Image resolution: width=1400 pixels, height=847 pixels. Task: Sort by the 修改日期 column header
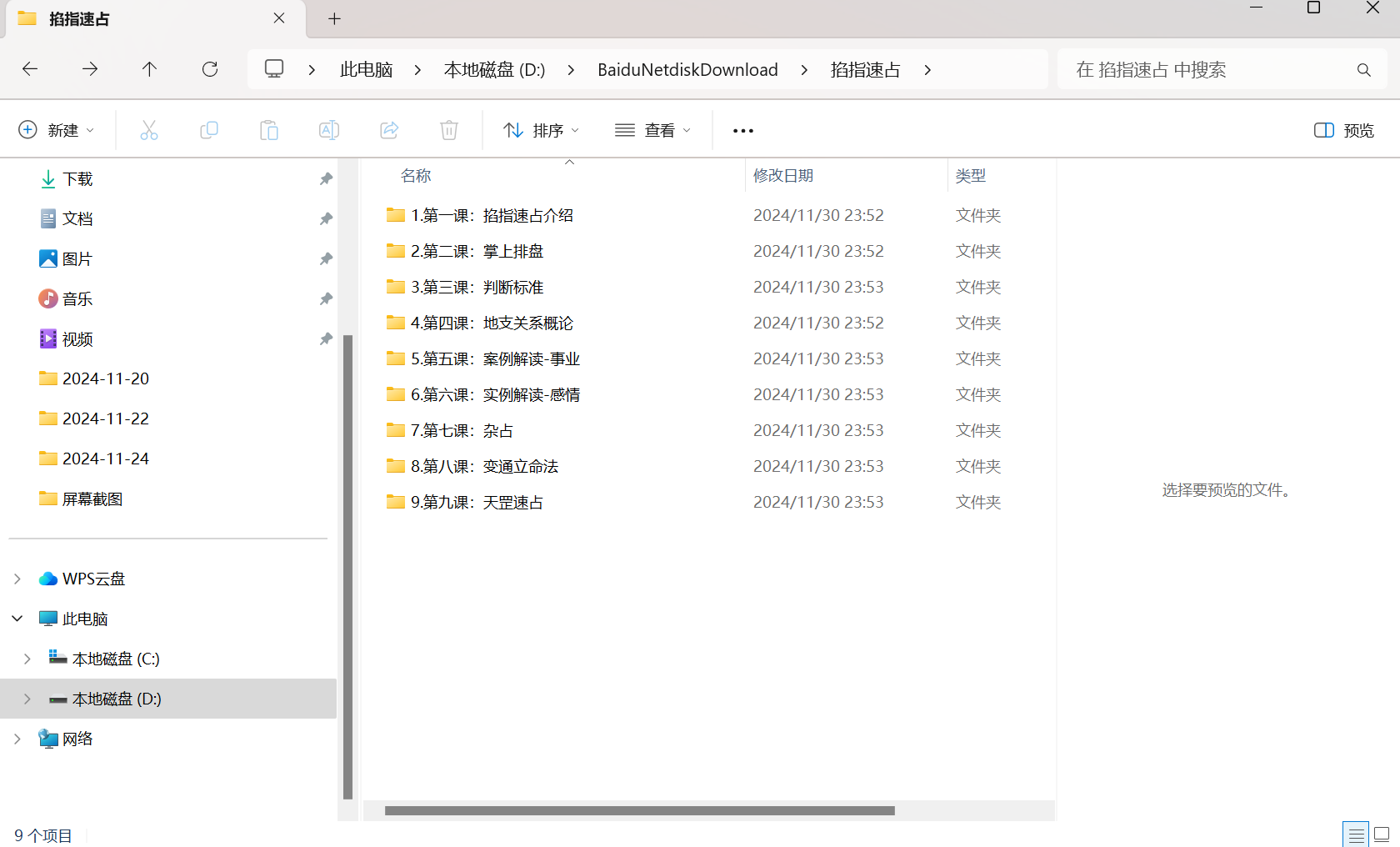point(783,176)
